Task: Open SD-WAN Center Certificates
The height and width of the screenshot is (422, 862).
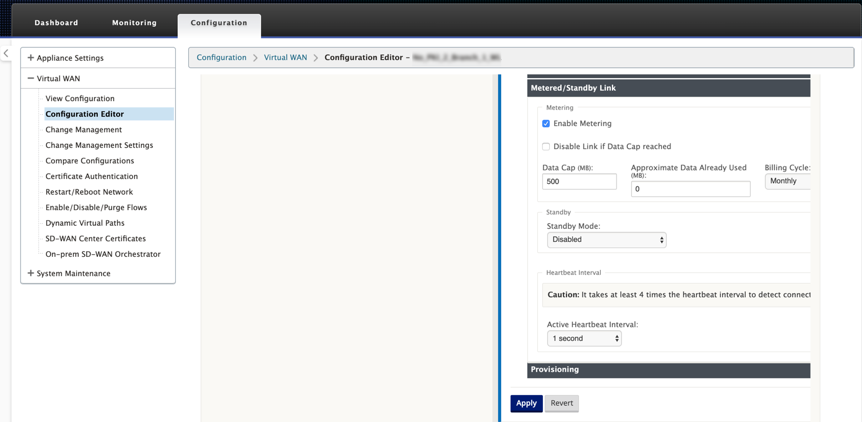Action: [x=96, y=238]
